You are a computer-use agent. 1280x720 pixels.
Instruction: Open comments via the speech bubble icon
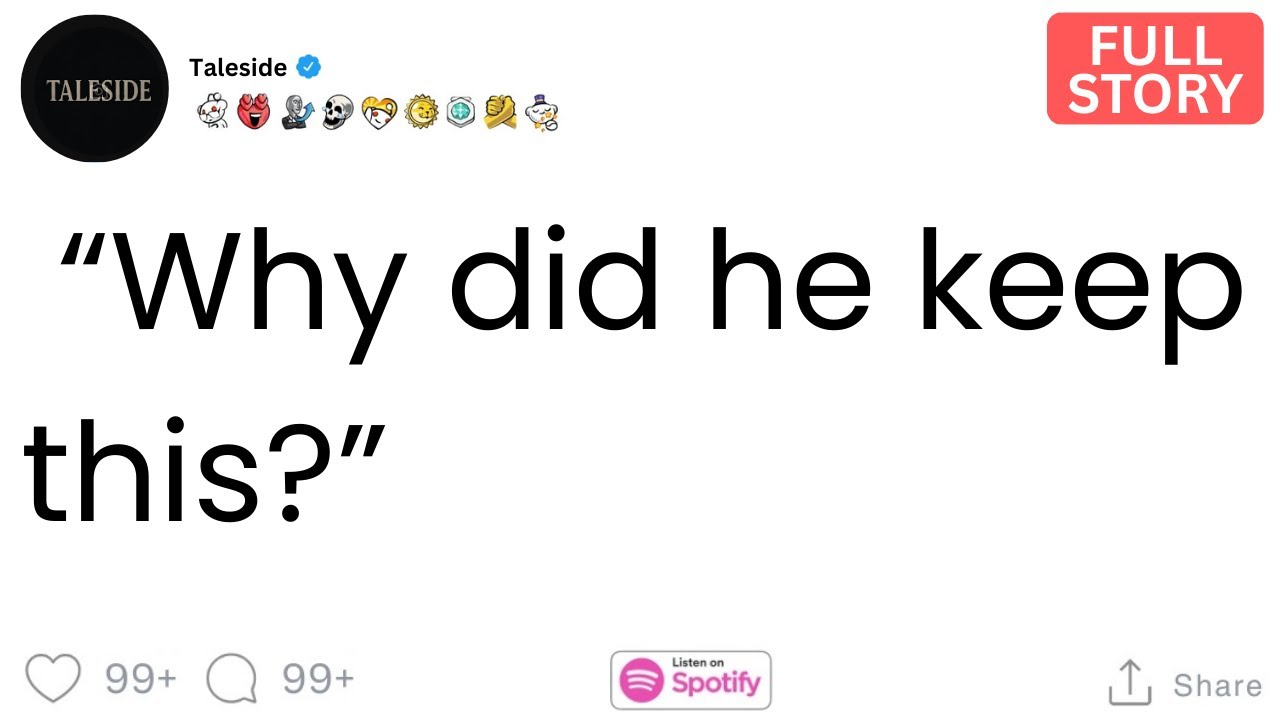pyautogui.click(x=232, y=680)
